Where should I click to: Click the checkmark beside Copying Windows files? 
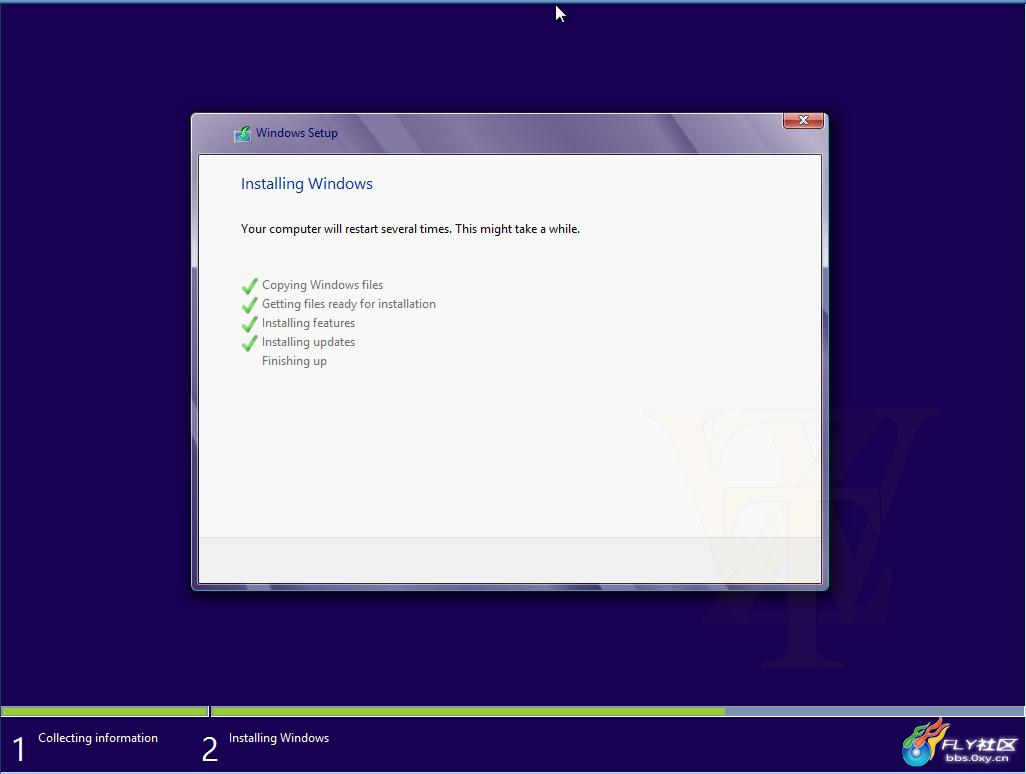click(x=249, y=286)
